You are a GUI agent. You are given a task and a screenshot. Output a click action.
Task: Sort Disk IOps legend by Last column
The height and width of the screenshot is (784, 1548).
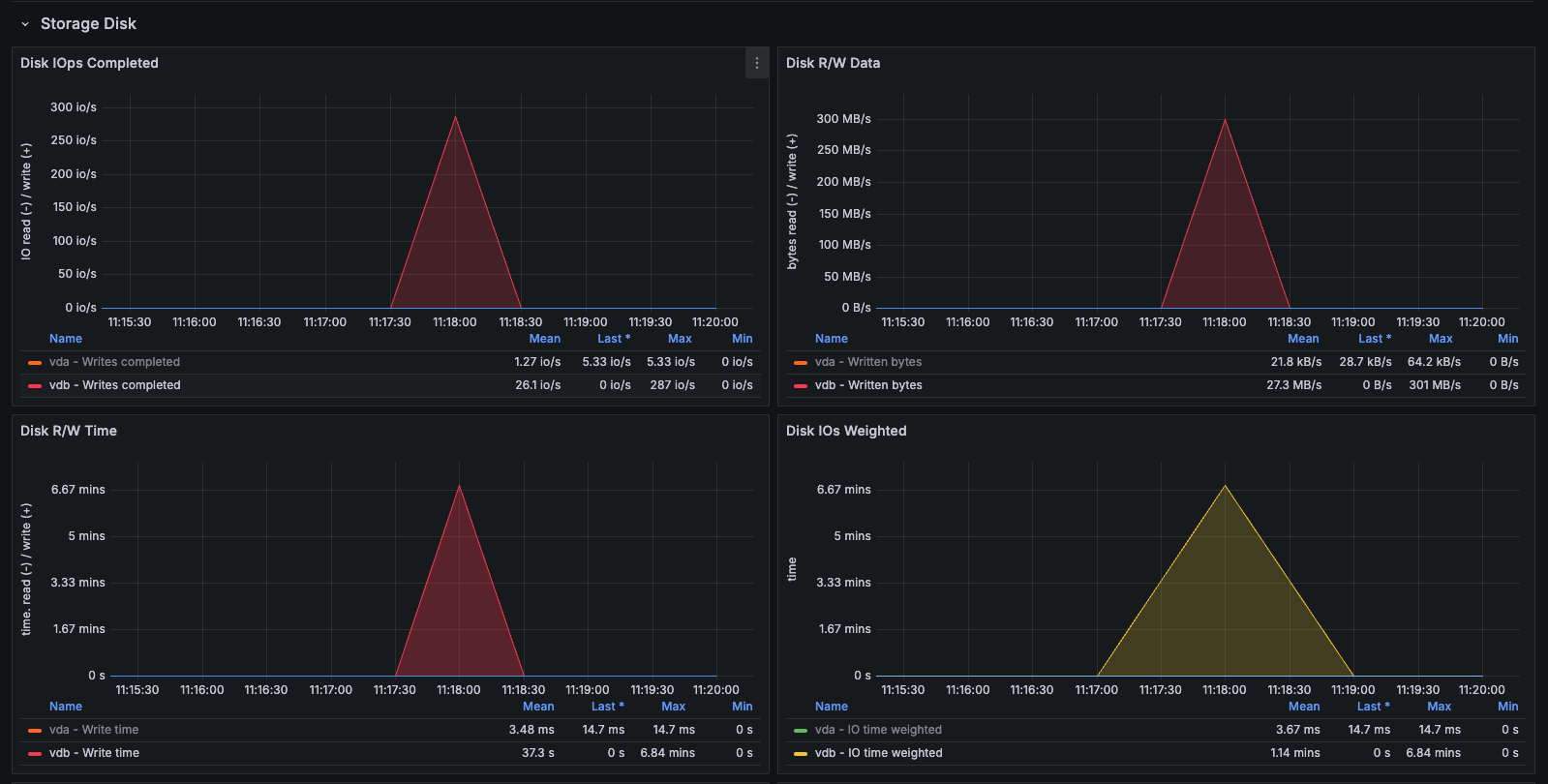pyautogui.click(x=613, y=339)
